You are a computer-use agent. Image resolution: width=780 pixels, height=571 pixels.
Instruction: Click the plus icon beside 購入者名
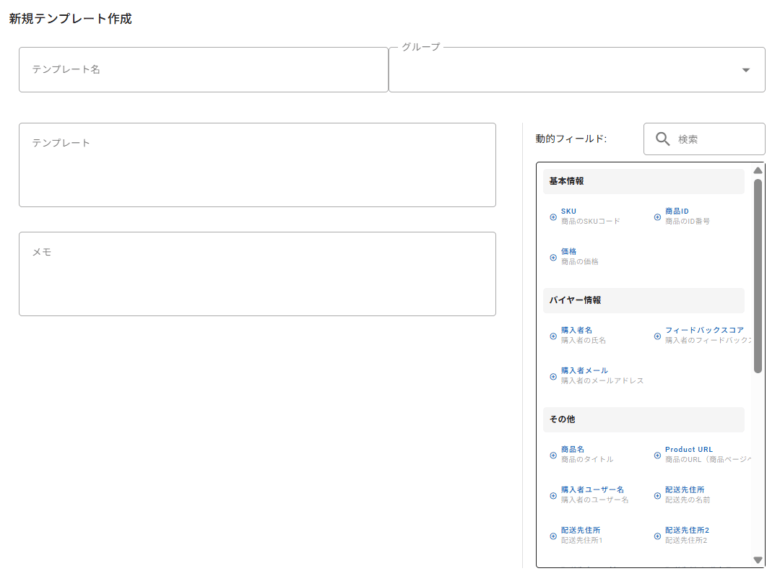[x=553, y=335]
